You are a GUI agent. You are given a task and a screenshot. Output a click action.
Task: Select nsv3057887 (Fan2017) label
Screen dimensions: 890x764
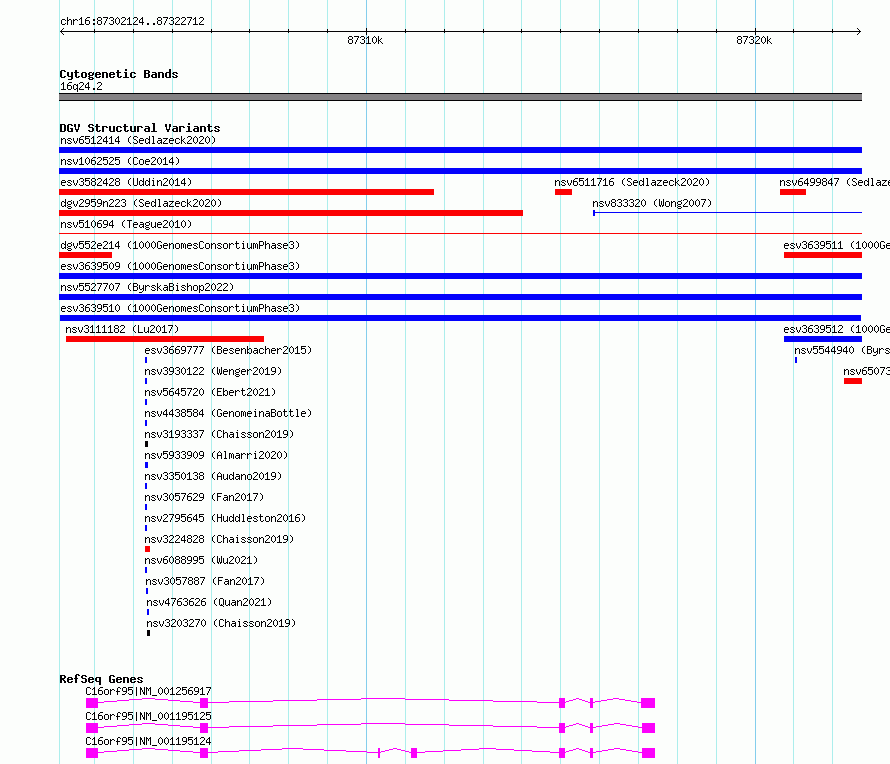205,581
